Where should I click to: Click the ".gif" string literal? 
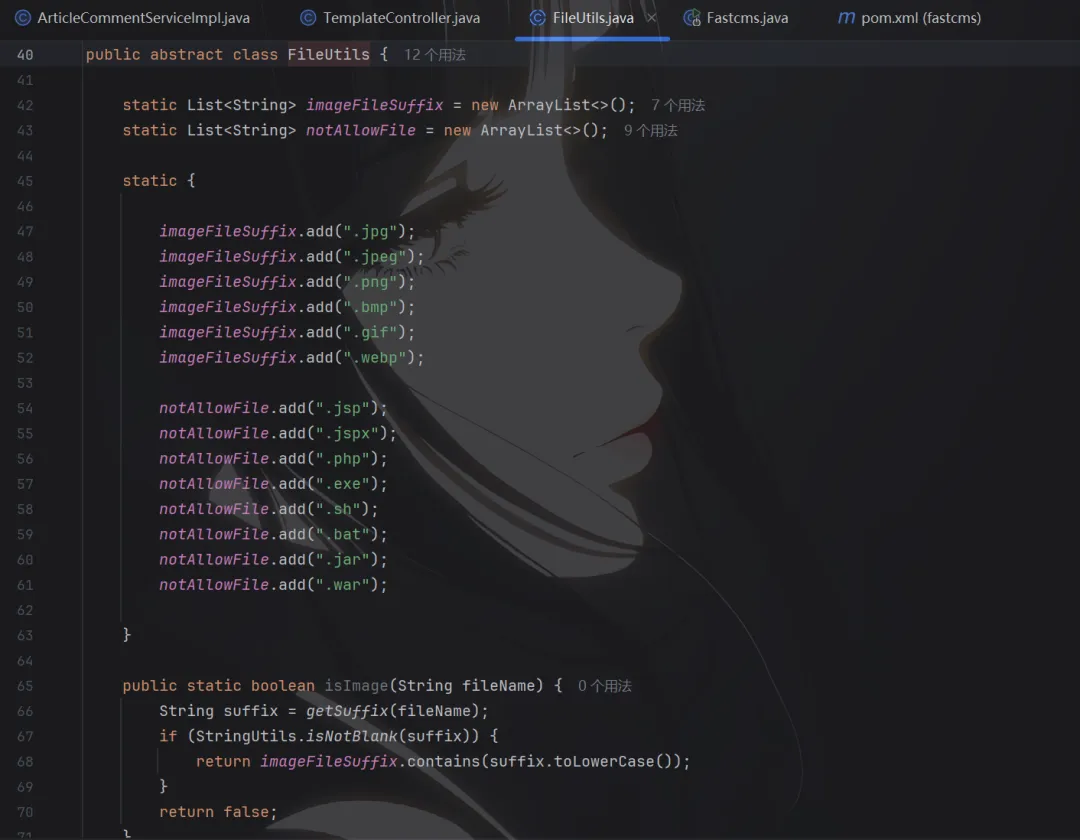[370, 333]
